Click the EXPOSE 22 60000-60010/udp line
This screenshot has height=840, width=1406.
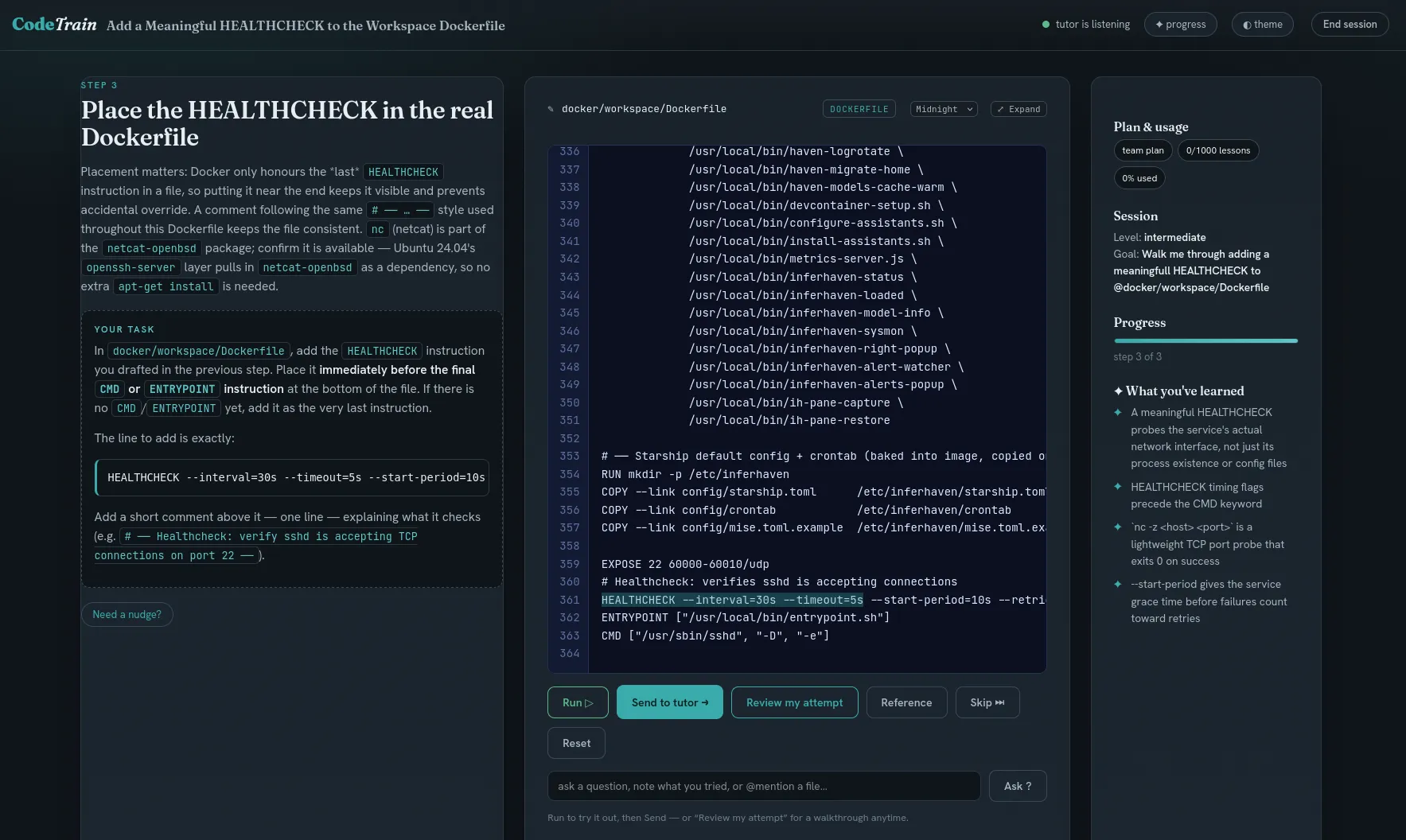(685, 564)
